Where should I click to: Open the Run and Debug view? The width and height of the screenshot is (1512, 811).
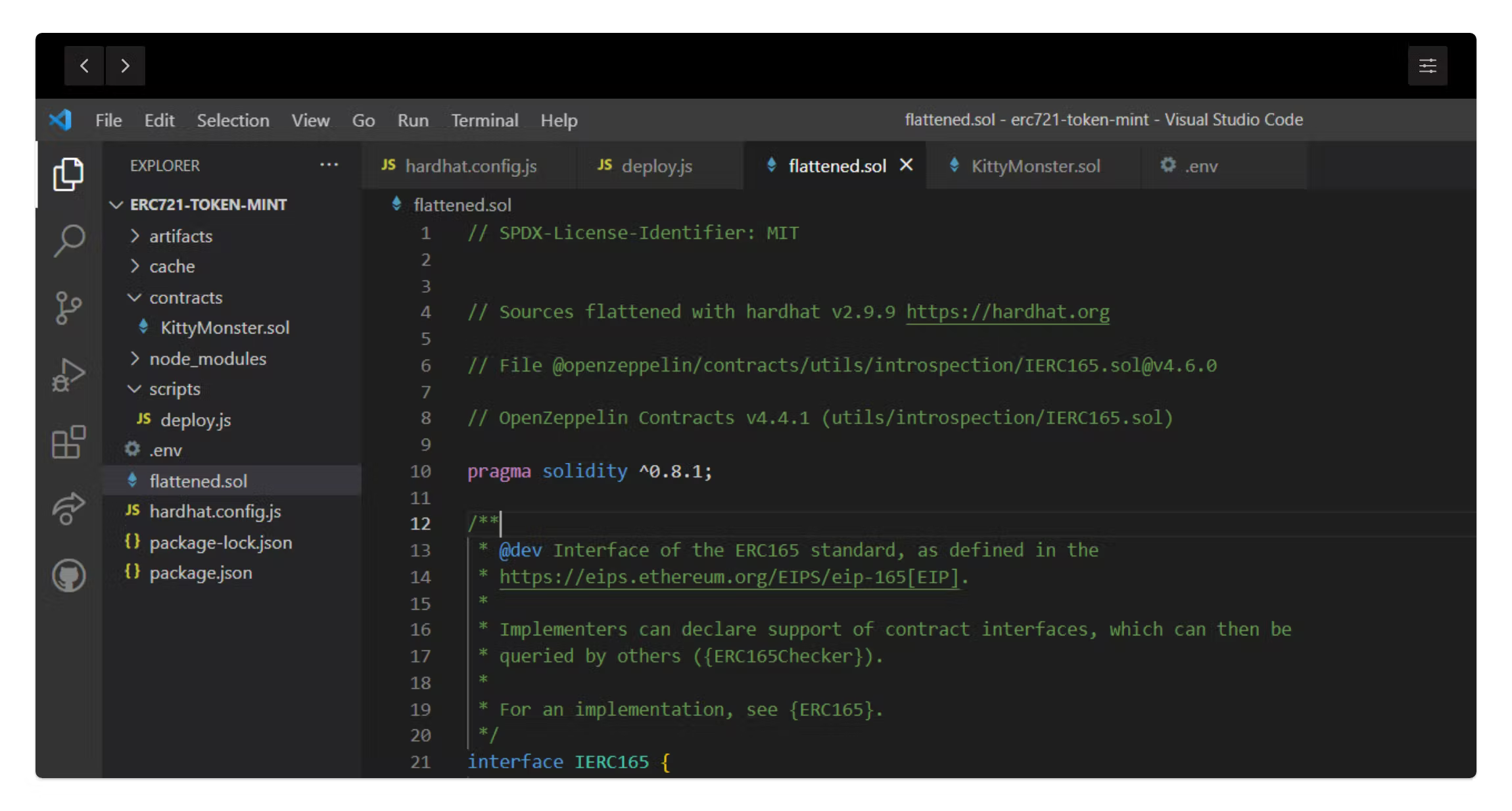coord(68,375)
